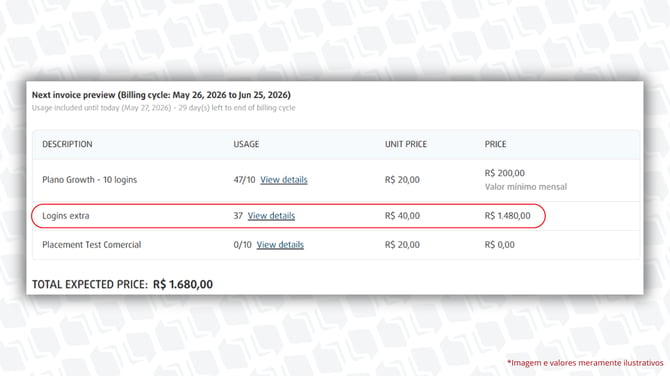The height and width of the screenshot is (376, 670).
Task: Click the total R$ 1.680,00 amount
Action: [183, 284]
